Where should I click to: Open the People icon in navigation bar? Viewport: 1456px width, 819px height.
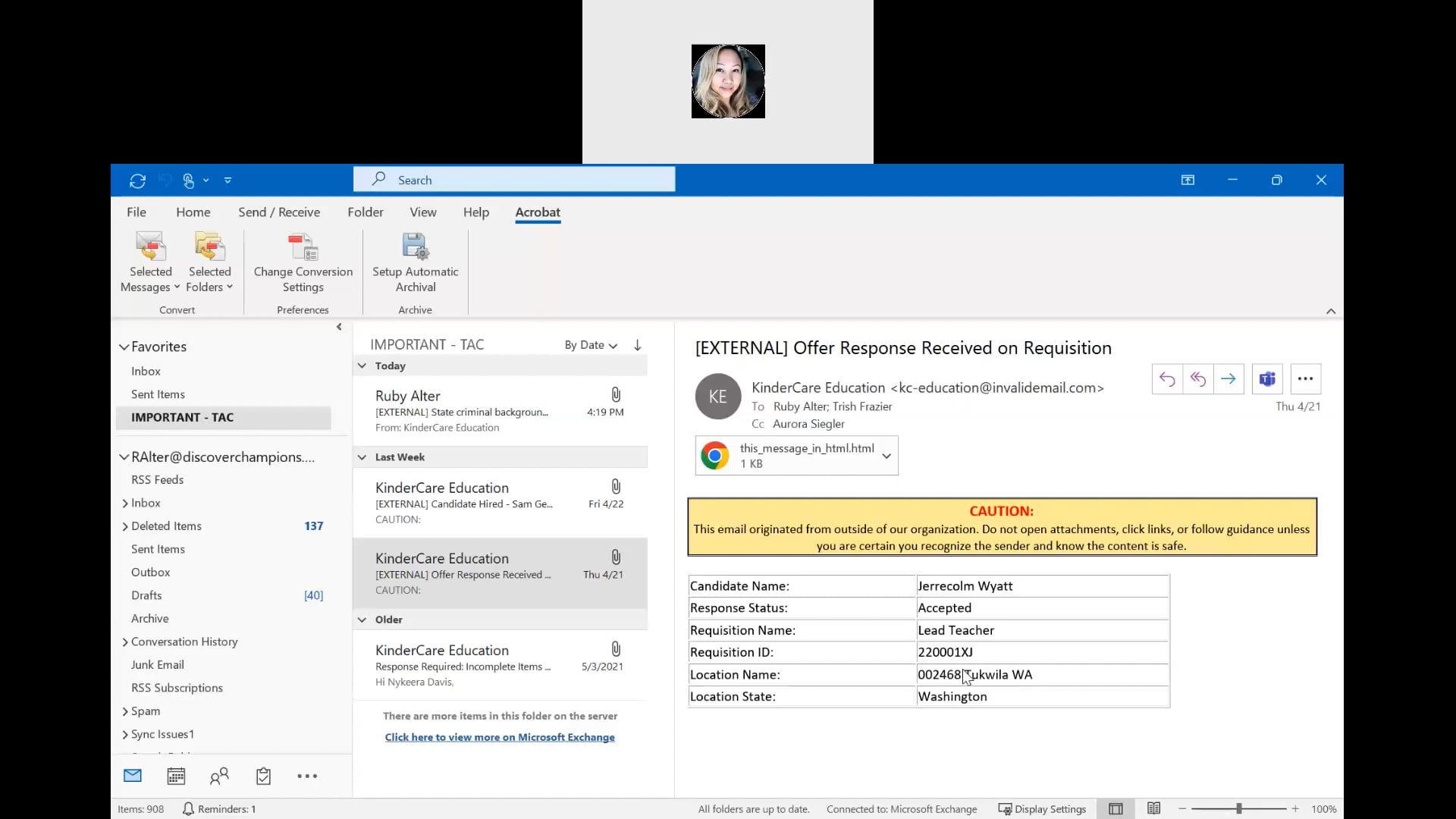click(219, 775)
